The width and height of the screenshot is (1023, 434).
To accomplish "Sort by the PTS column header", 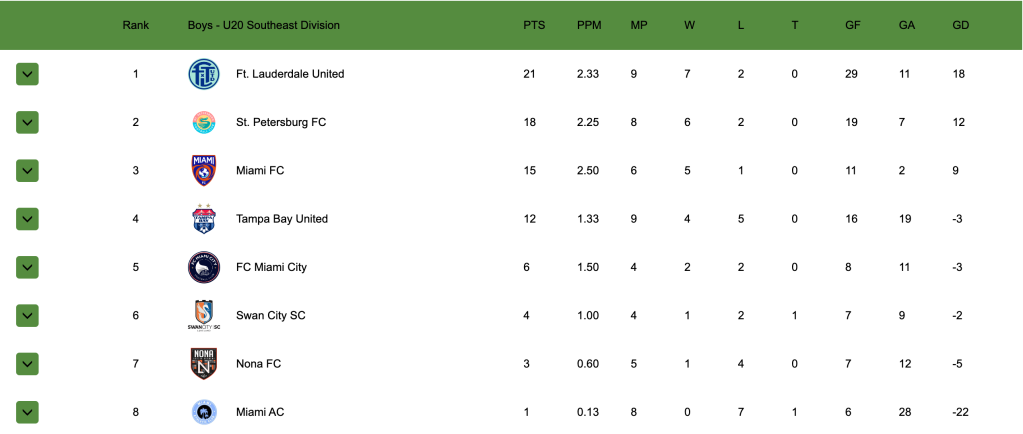I will [x=534, y=25].
